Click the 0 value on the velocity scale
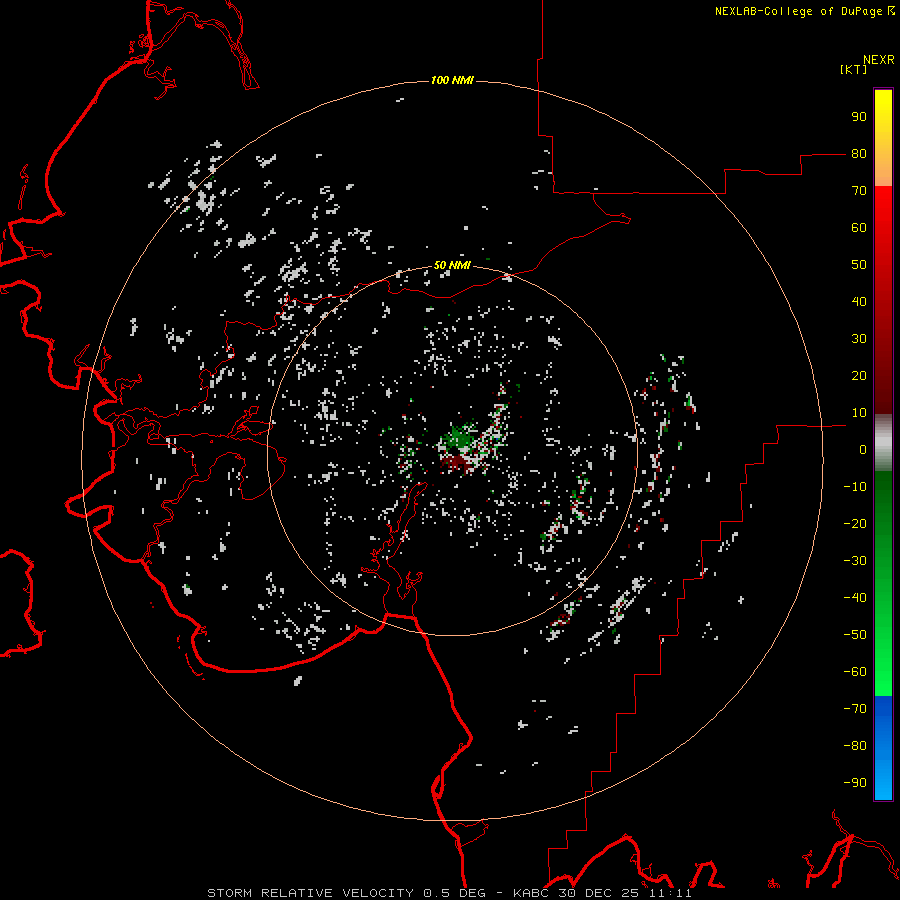 pyautogui.click(x=863, y=449)
